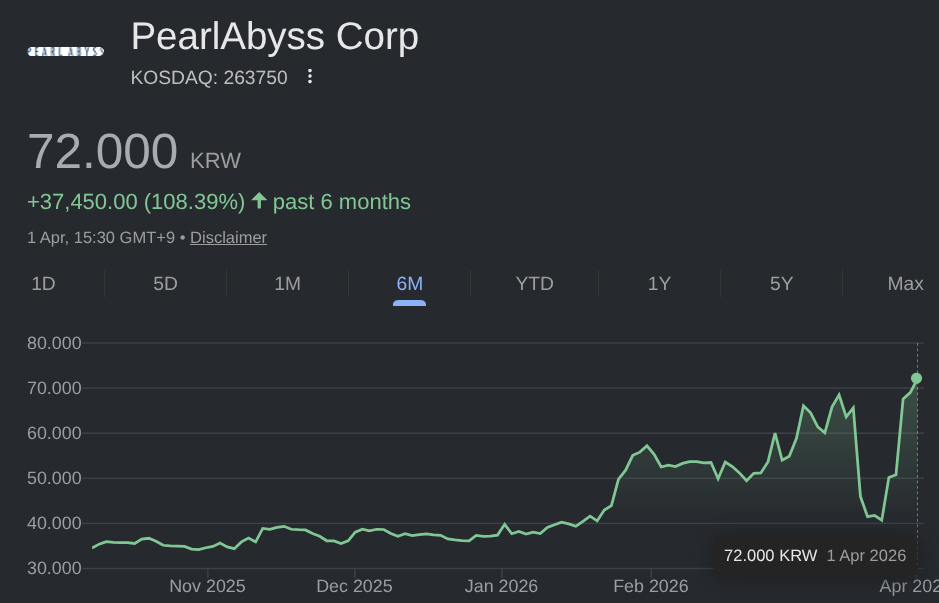Viewport: 939px width, 603px height.
Task: Switch to the 5Y chart range
Action: (x=781, y=283)
